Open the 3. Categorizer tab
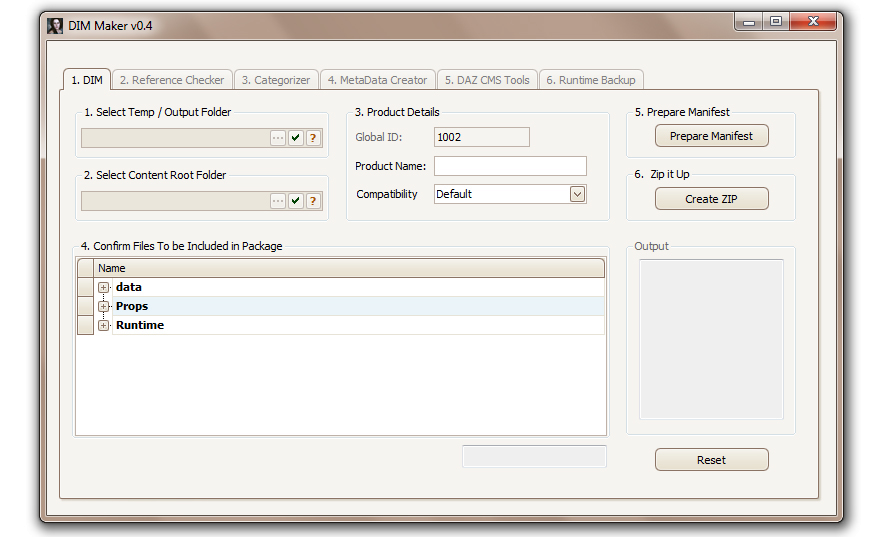Viewport: 886px width, 537px height. pos(276,80)
